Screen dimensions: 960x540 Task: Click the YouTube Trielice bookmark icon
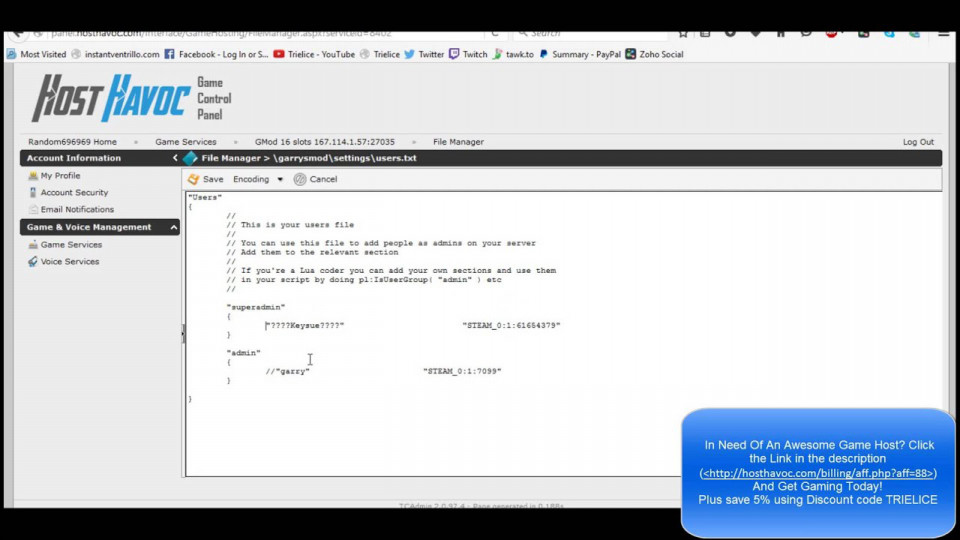tap(279, 54)
